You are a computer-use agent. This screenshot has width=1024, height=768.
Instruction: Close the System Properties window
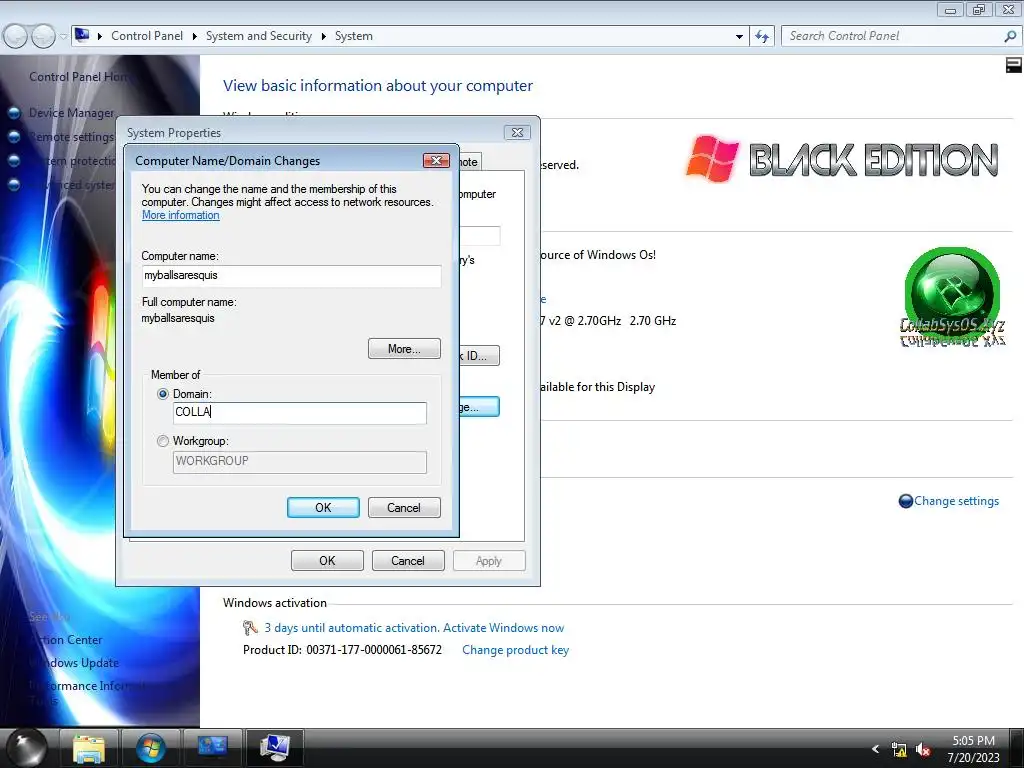tap(517, 133)
